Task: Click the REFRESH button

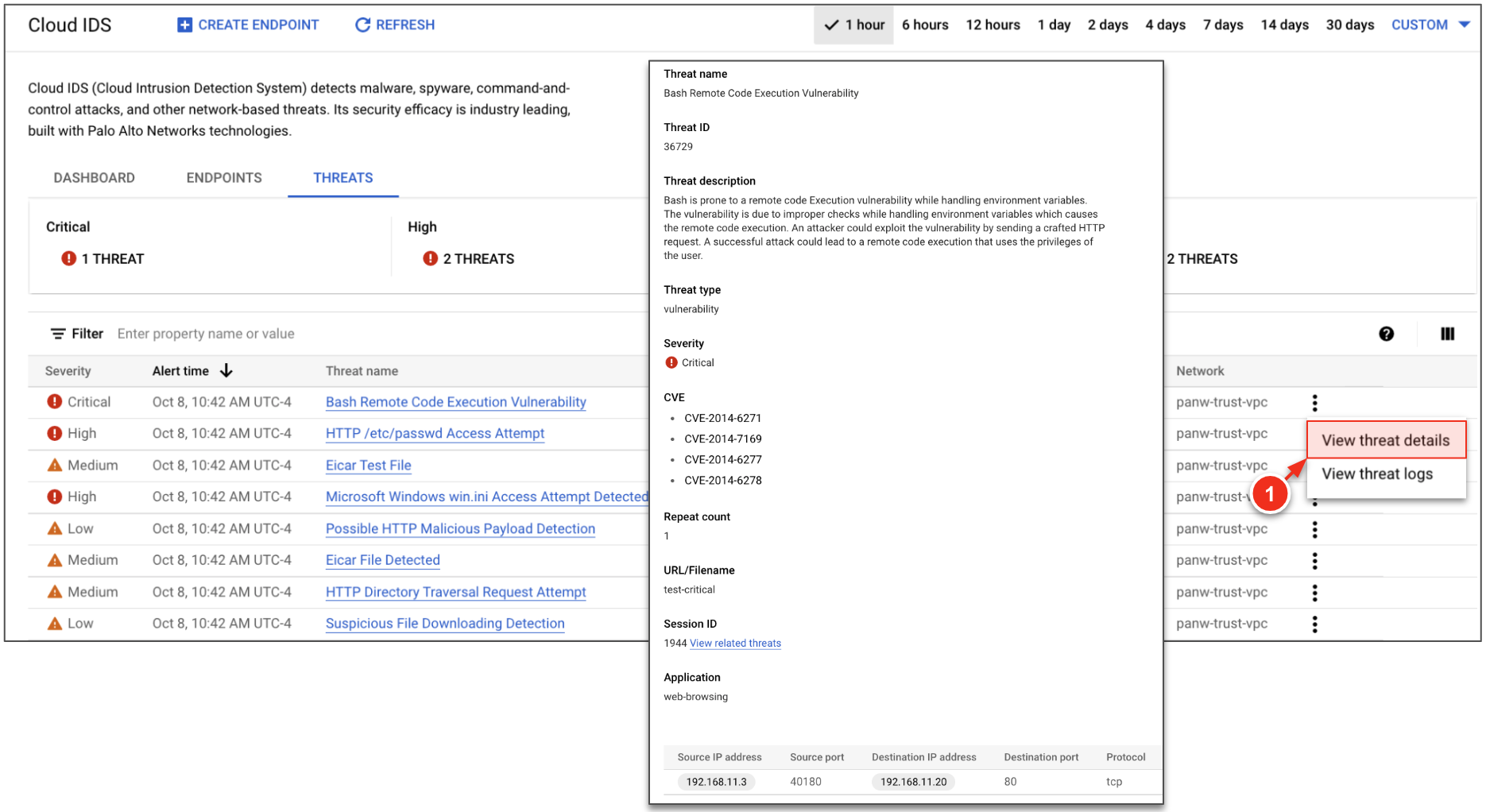Action: point(395,25)
